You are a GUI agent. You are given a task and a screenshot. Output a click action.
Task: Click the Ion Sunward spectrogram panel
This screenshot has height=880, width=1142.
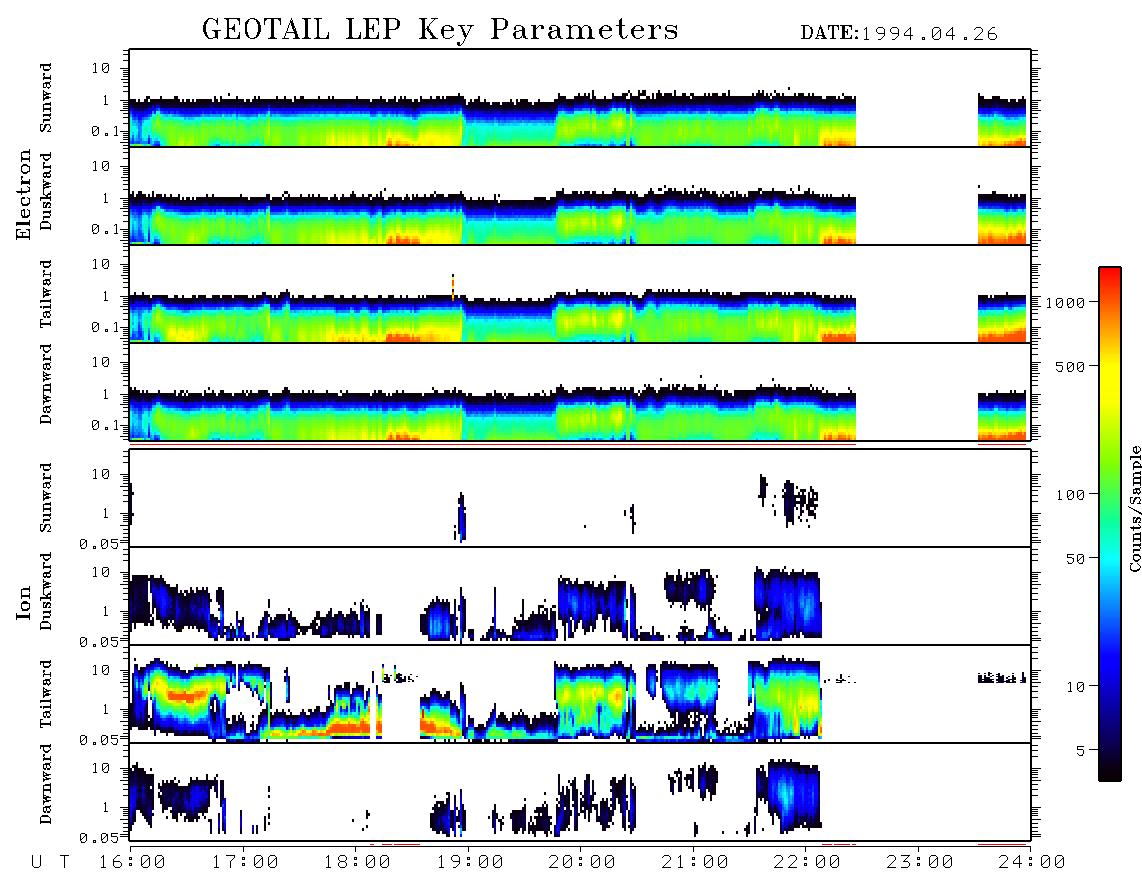[580, 498]
